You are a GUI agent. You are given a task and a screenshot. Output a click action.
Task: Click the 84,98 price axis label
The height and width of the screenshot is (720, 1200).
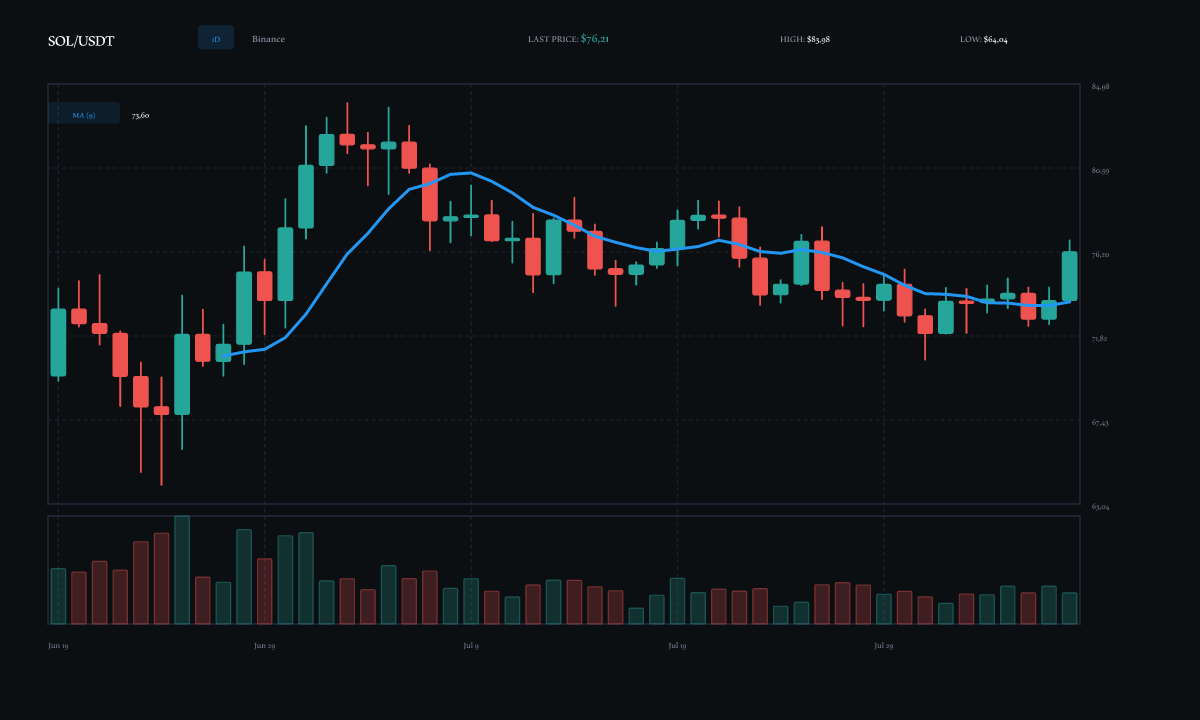point(1101,87)
